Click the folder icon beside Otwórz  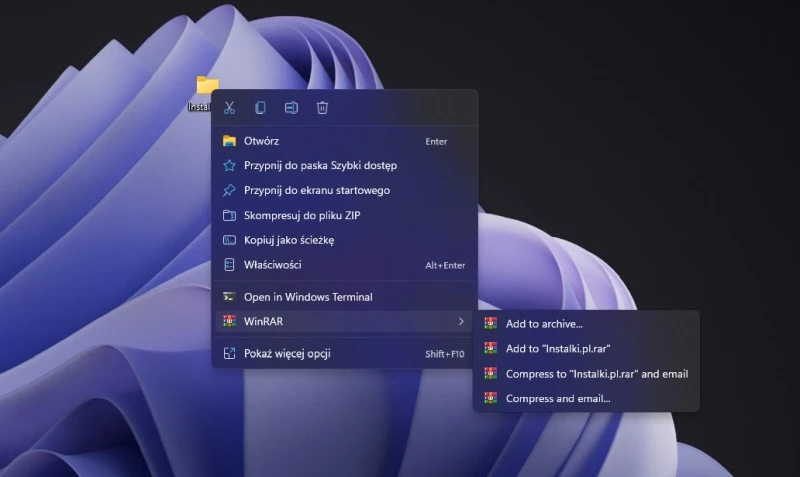[230, 141]
